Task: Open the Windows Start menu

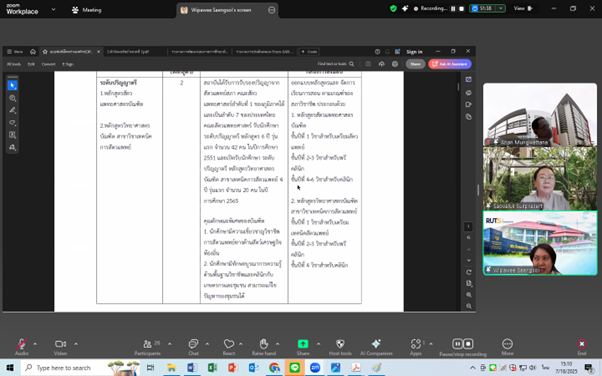Action: (x=10, y=368)
